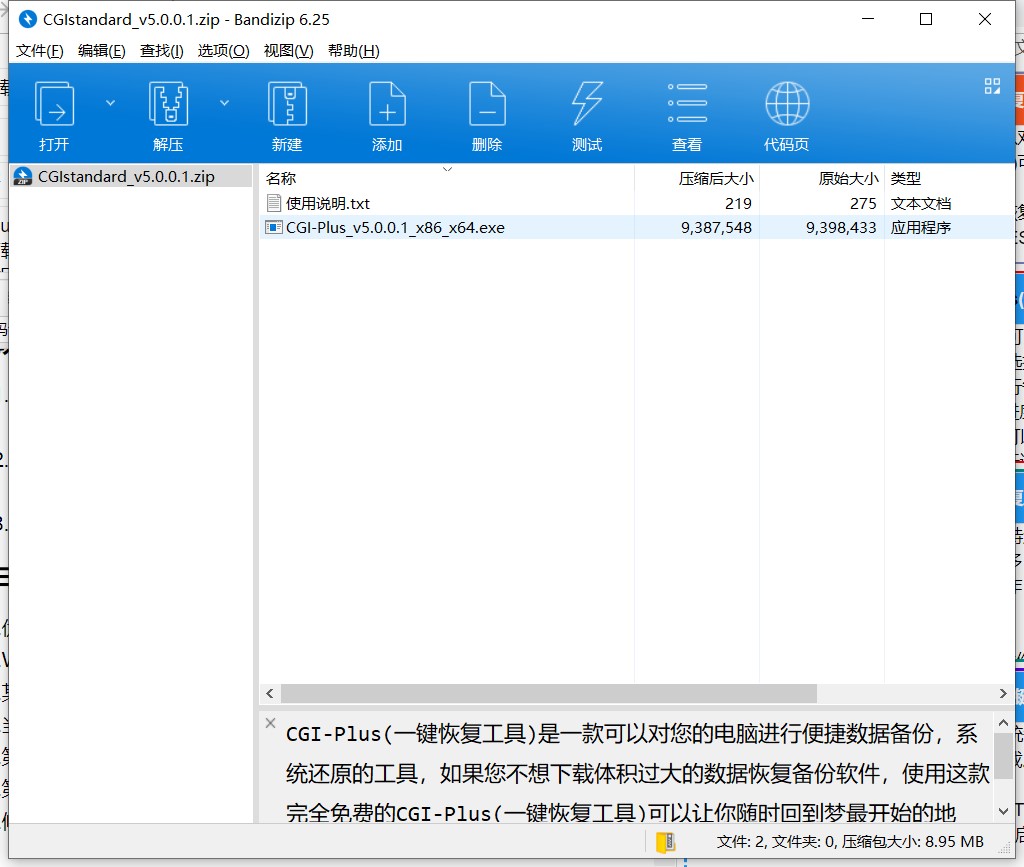Viewport: 1024px width, 867px height.
Task: Click the 代码页 (Code page) globe icon
Action: click(787, 103)
